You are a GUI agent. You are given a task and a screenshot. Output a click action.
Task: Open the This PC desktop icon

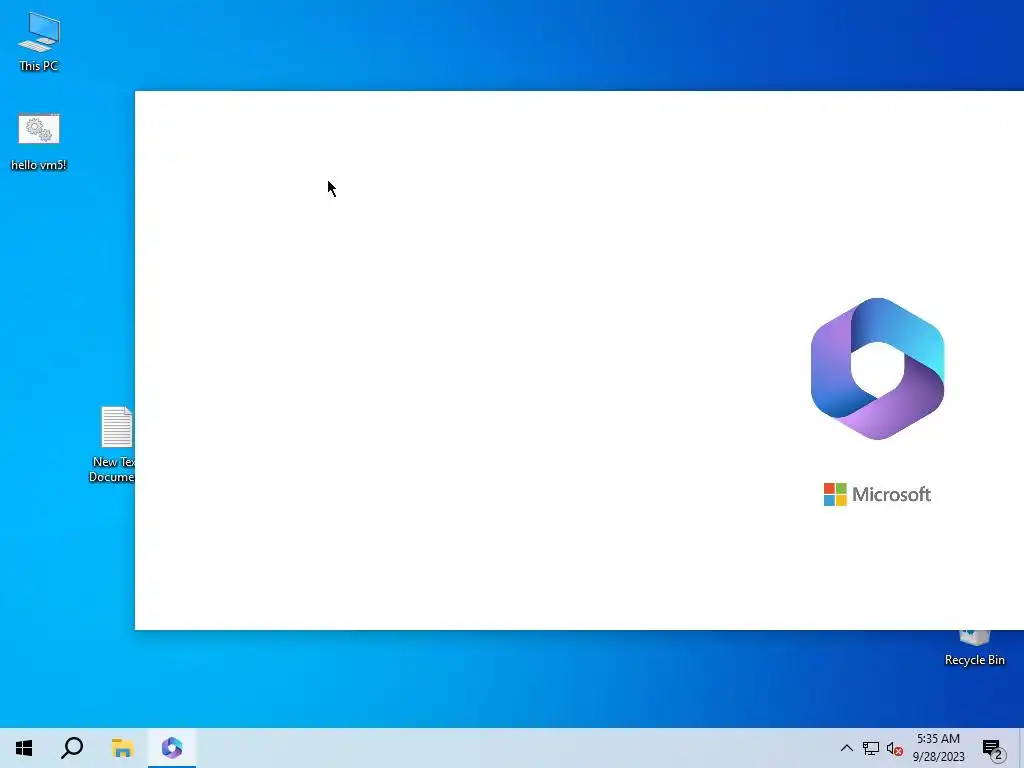tap(39, 41)
